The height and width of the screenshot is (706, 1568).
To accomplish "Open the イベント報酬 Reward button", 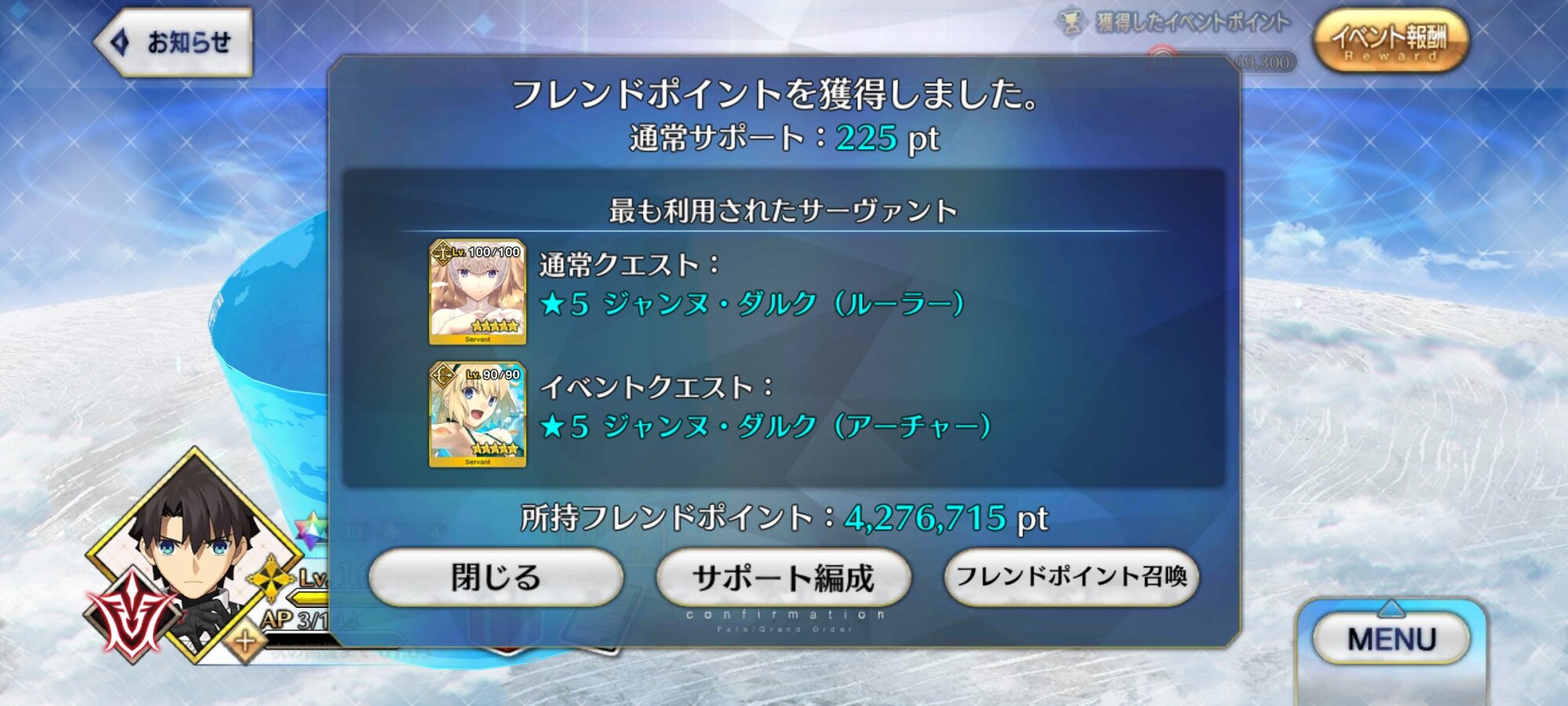I will click(1390, 42).
